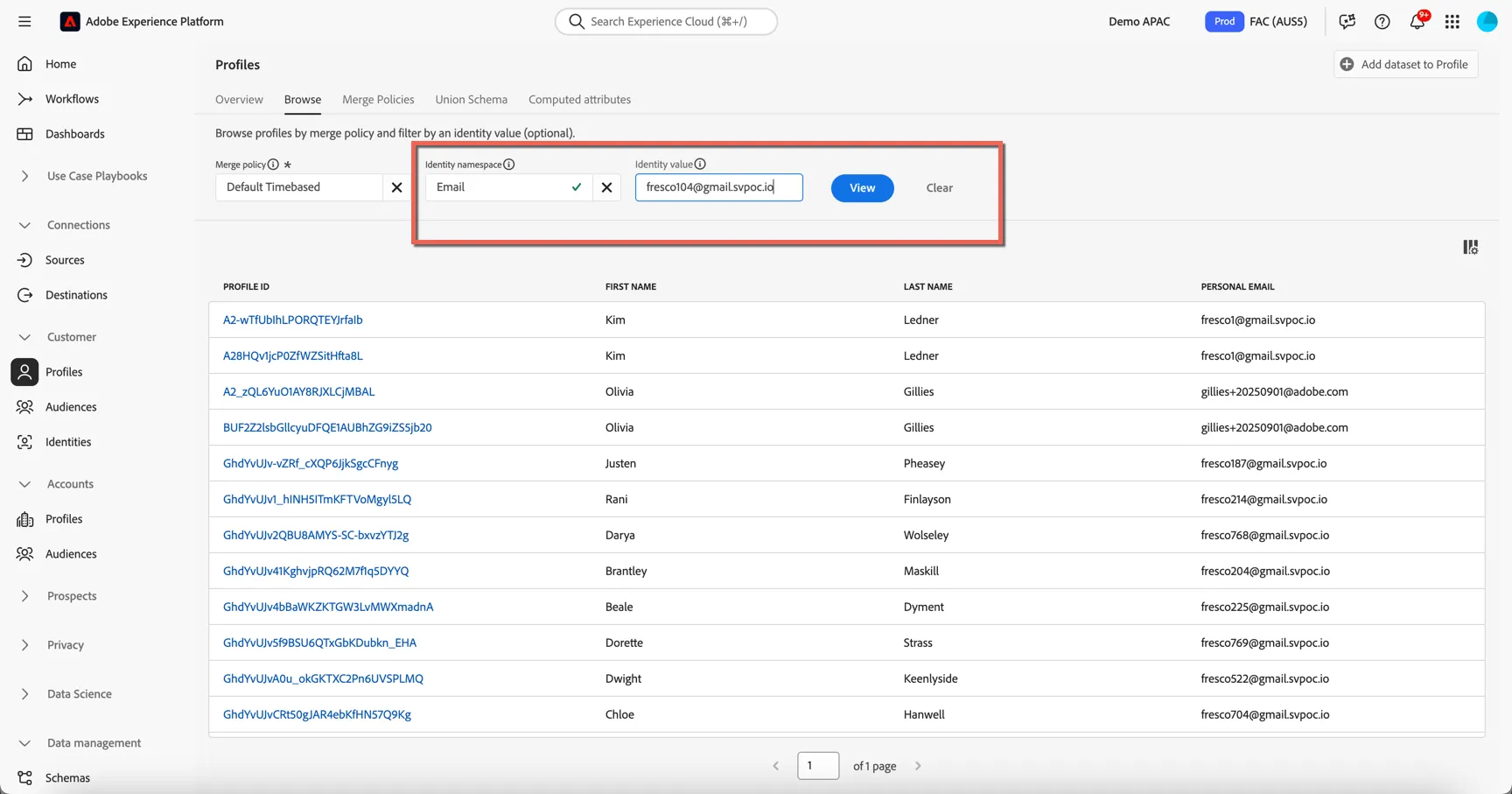Viewport: 1512px width, 794px height.
Task: Show Identity value info tooltip
Action: point(700,165)
